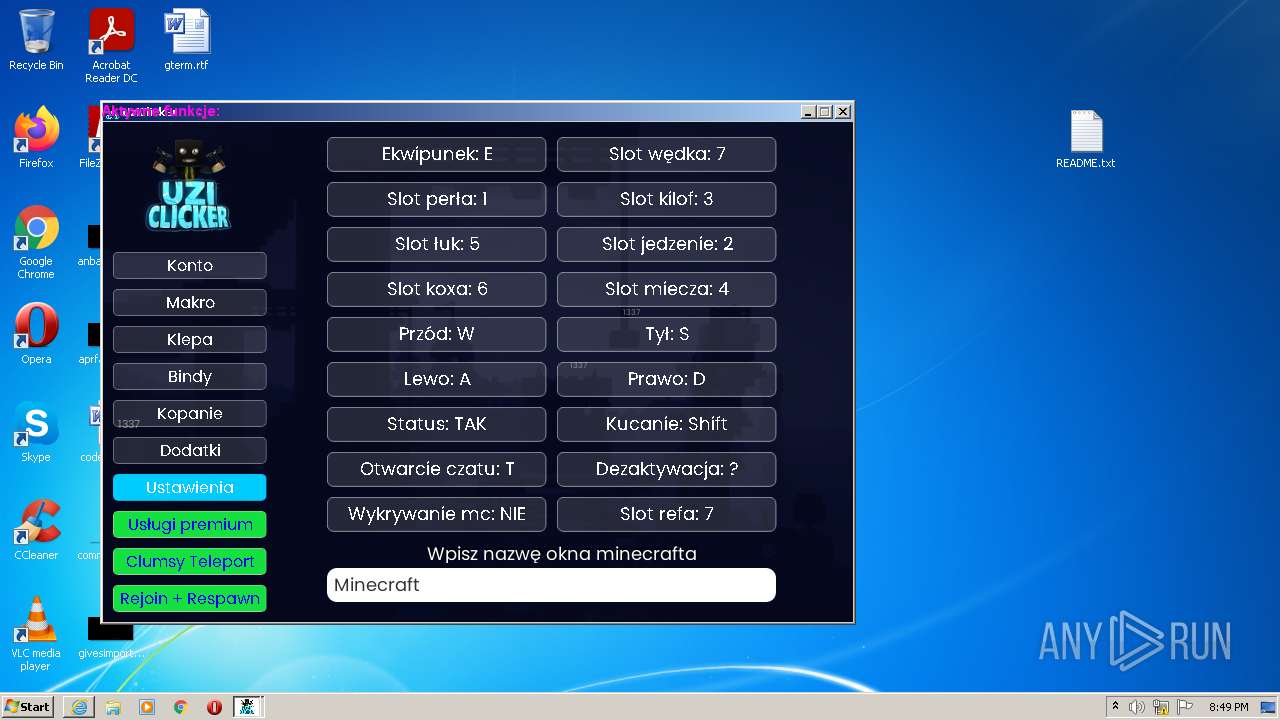Select the highlighted Ustawienia tab

click(190, 487)
